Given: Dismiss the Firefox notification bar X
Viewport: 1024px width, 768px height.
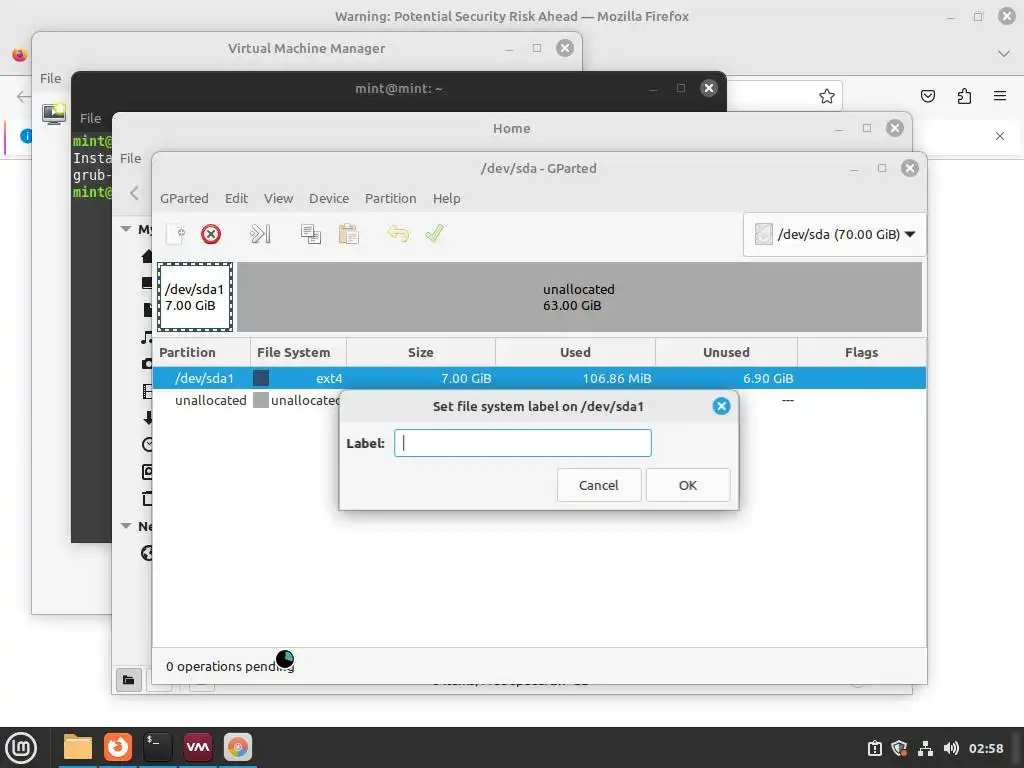Looking at the screenshot, I should coord(1000,136).
